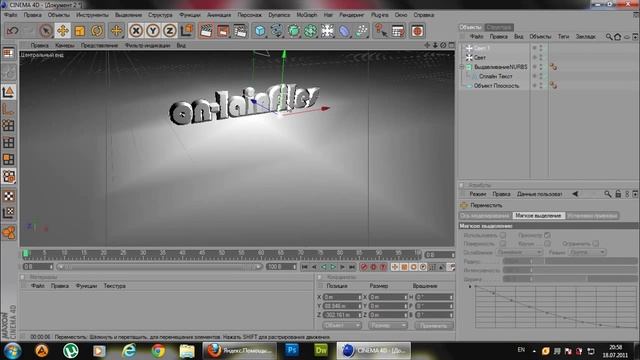Click the red record keyframe button
The height and width of the screenshot is (360, 640).
(364, 267)
